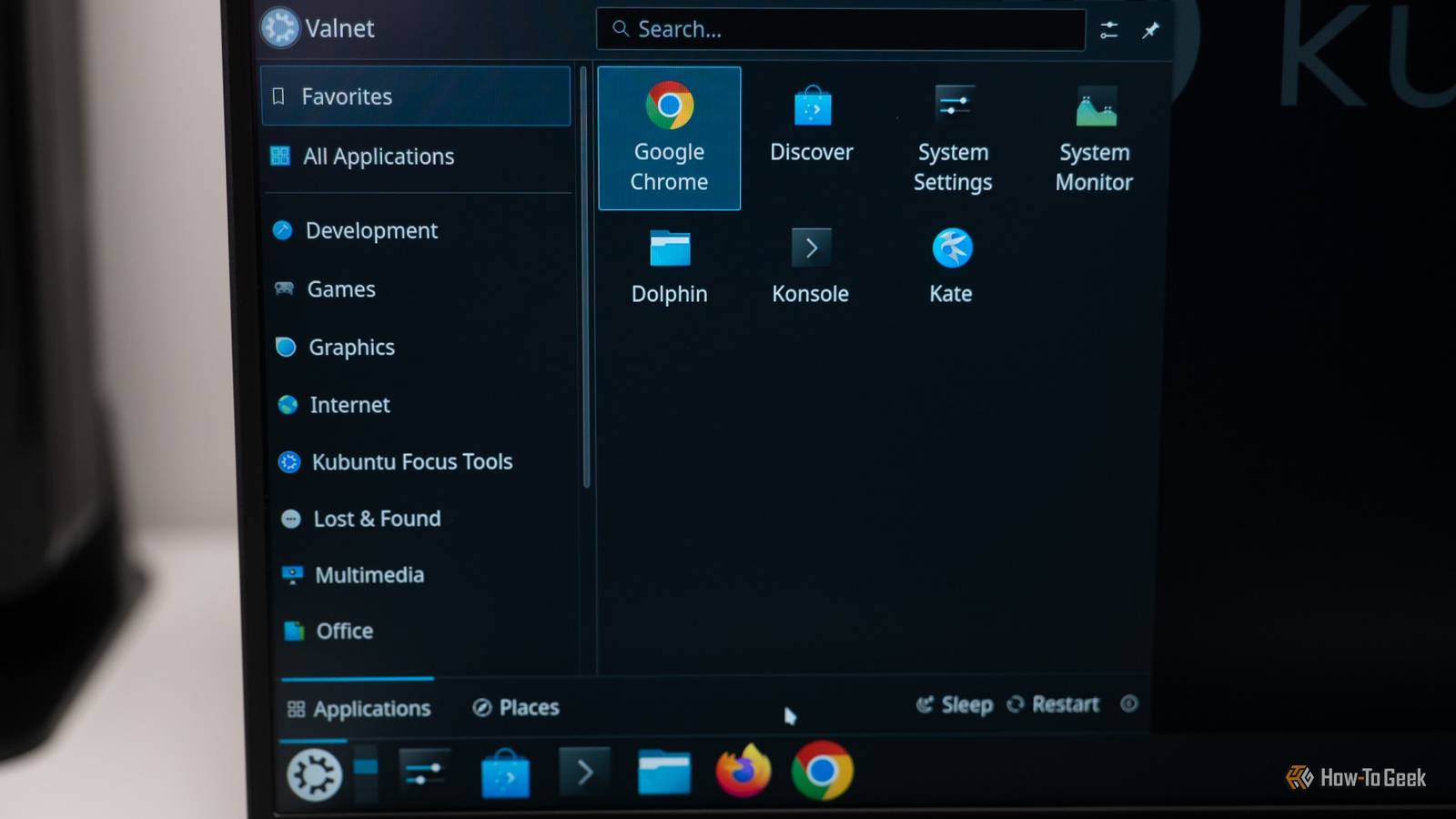Open Google Chrome from Favorites

click(x=669, y=136)
